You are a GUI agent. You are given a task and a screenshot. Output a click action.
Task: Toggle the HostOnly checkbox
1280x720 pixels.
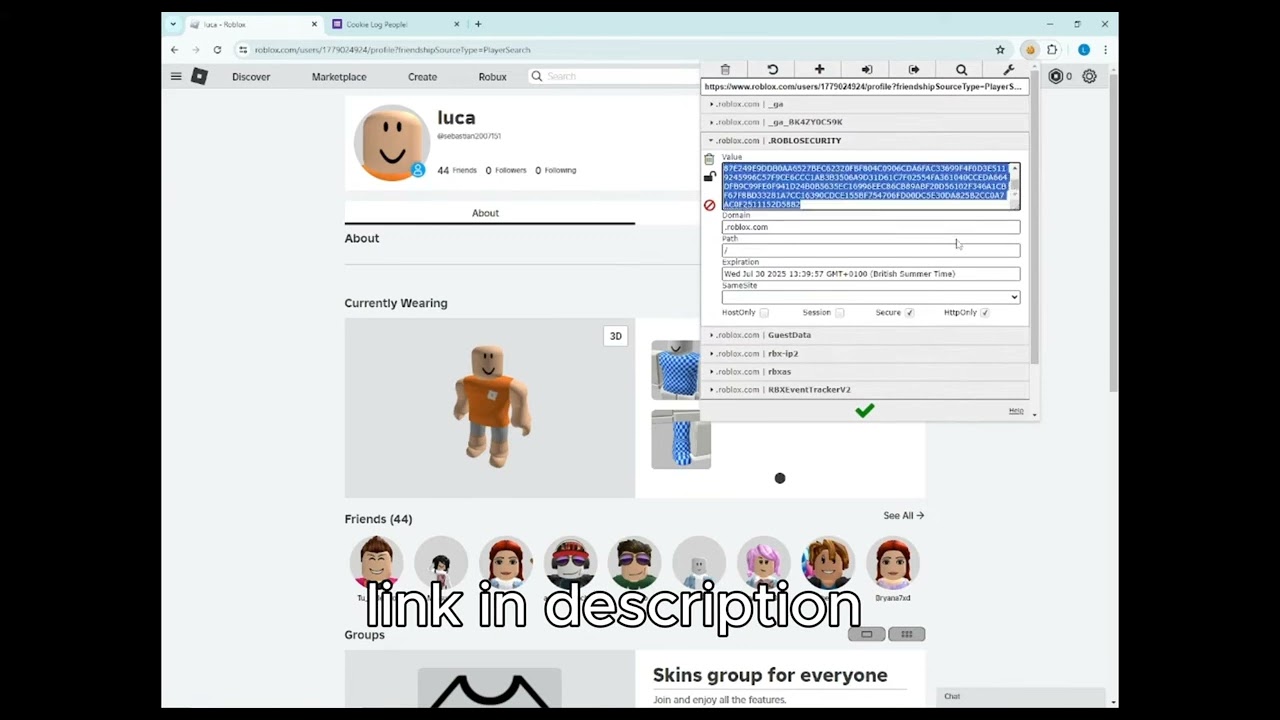click(764, 313)
